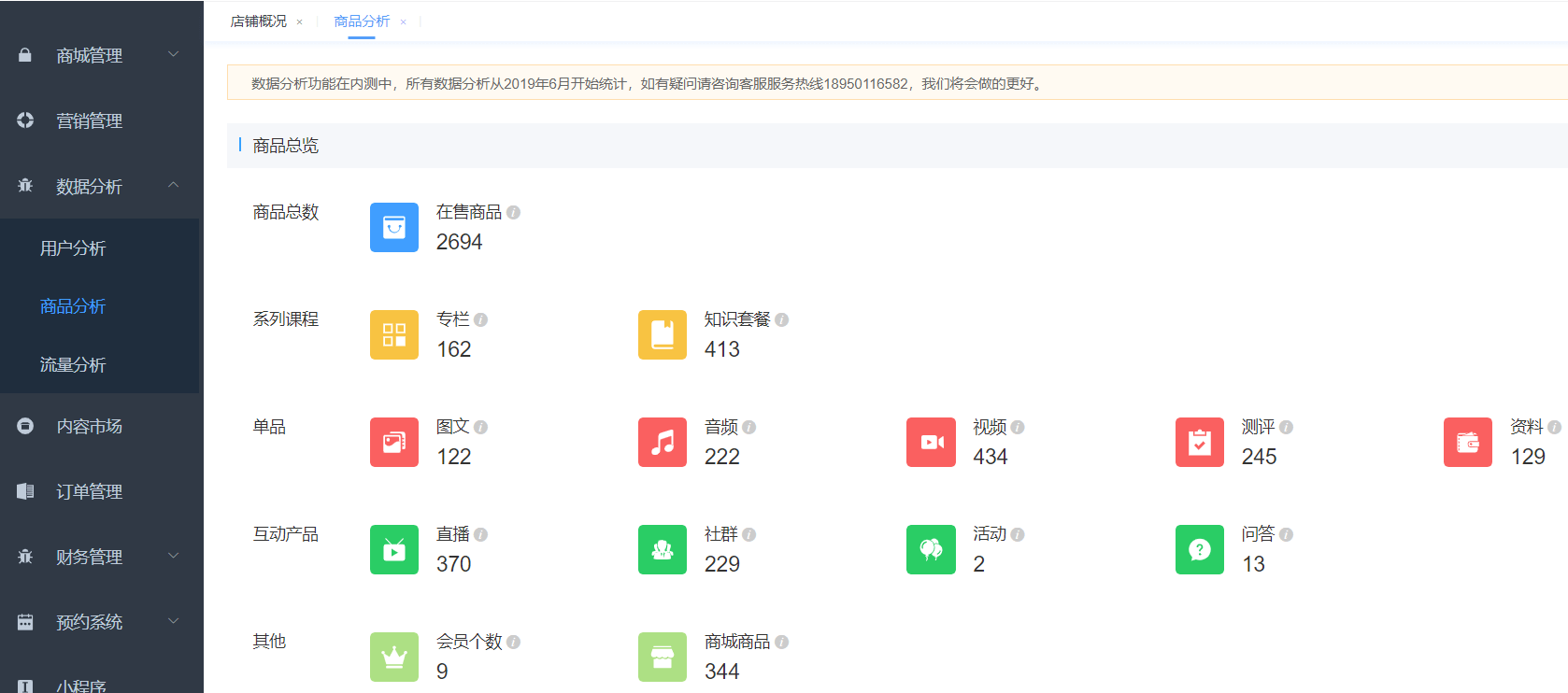This screenshot has width=1568, height=693.
Task: Click the 知识套餐 book icon
Action: [x=662, y=334]
